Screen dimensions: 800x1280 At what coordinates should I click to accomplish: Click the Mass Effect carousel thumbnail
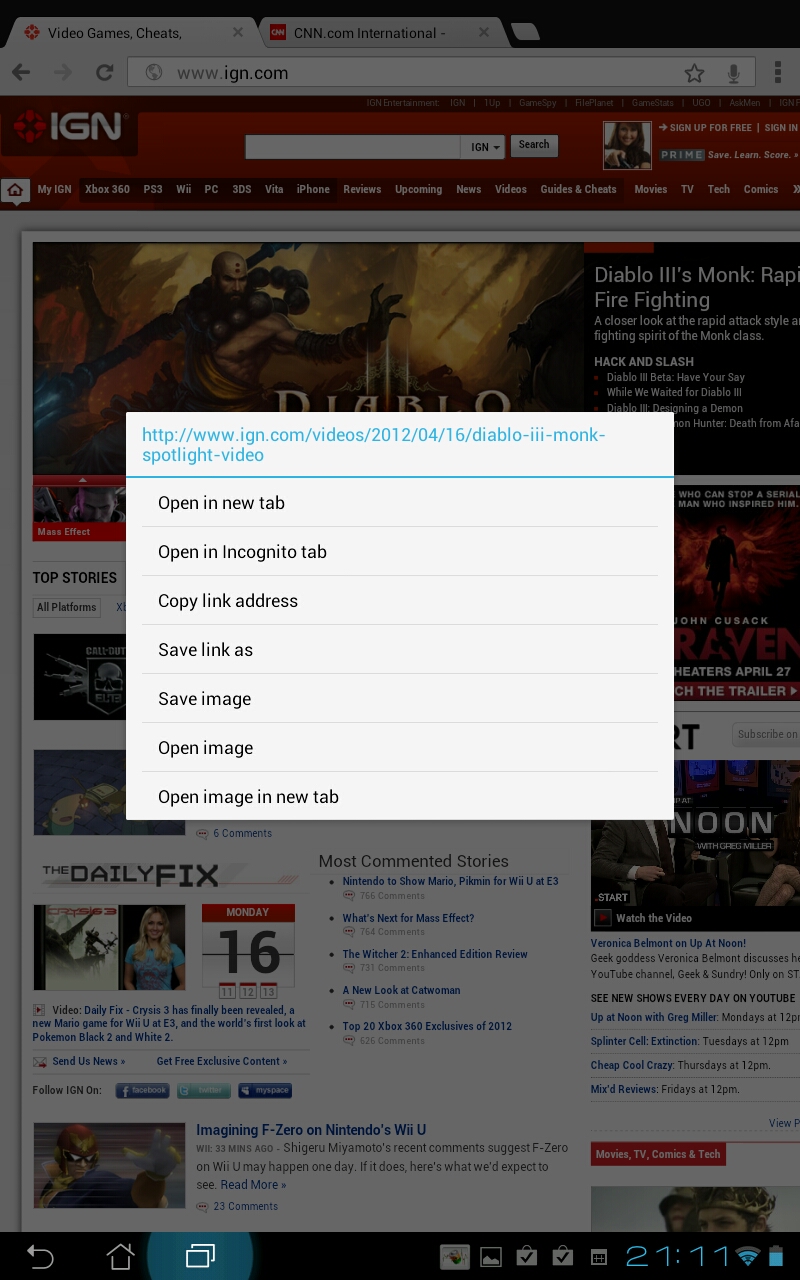pos(79,513)
